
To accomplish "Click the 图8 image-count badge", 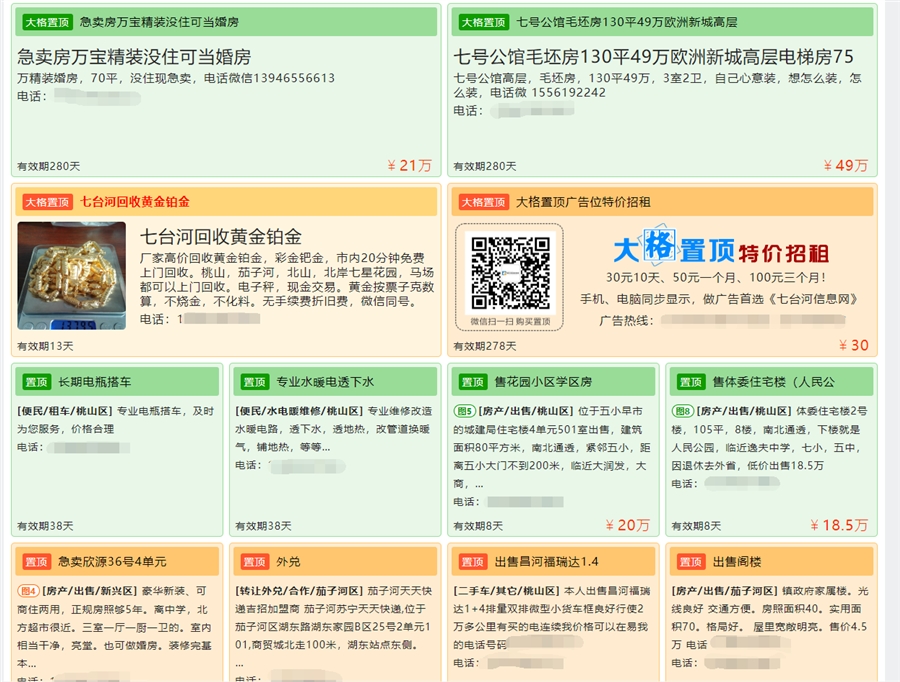I will (682, 411).
